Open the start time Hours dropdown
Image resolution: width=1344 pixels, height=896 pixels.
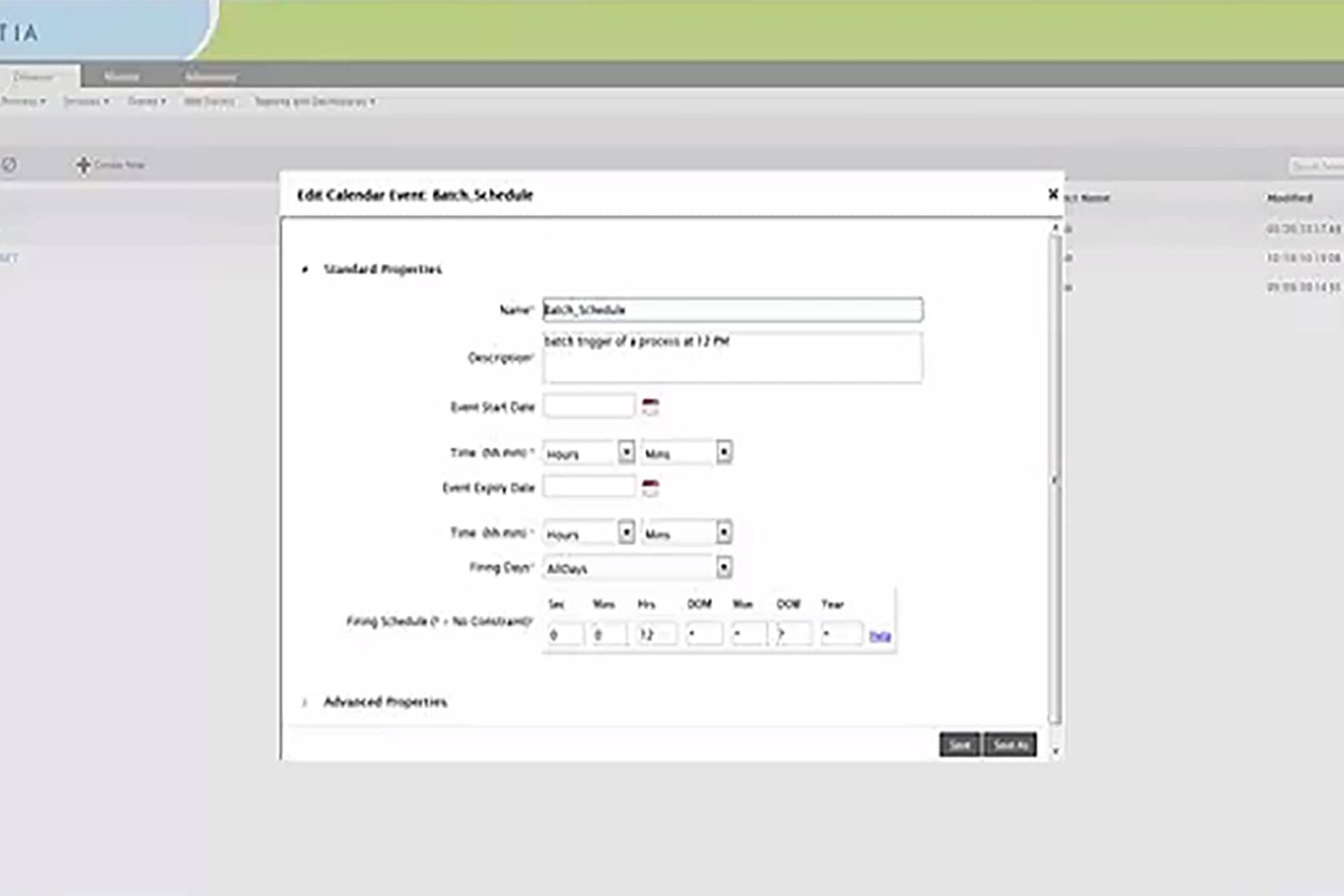click(x=625, y=452)
